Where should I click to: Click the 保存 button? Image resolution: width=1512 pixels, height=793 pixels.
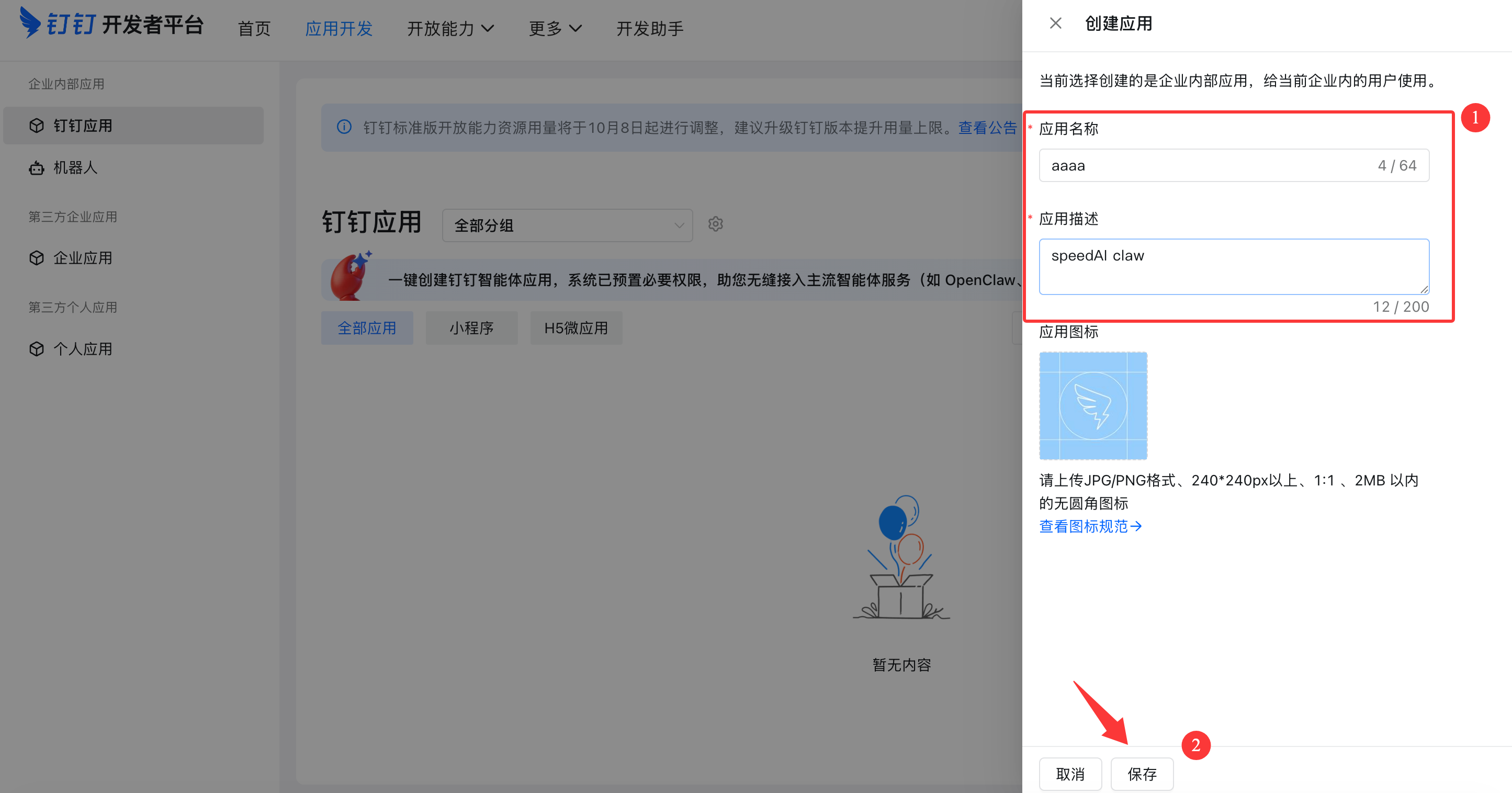pos(1142,774)
